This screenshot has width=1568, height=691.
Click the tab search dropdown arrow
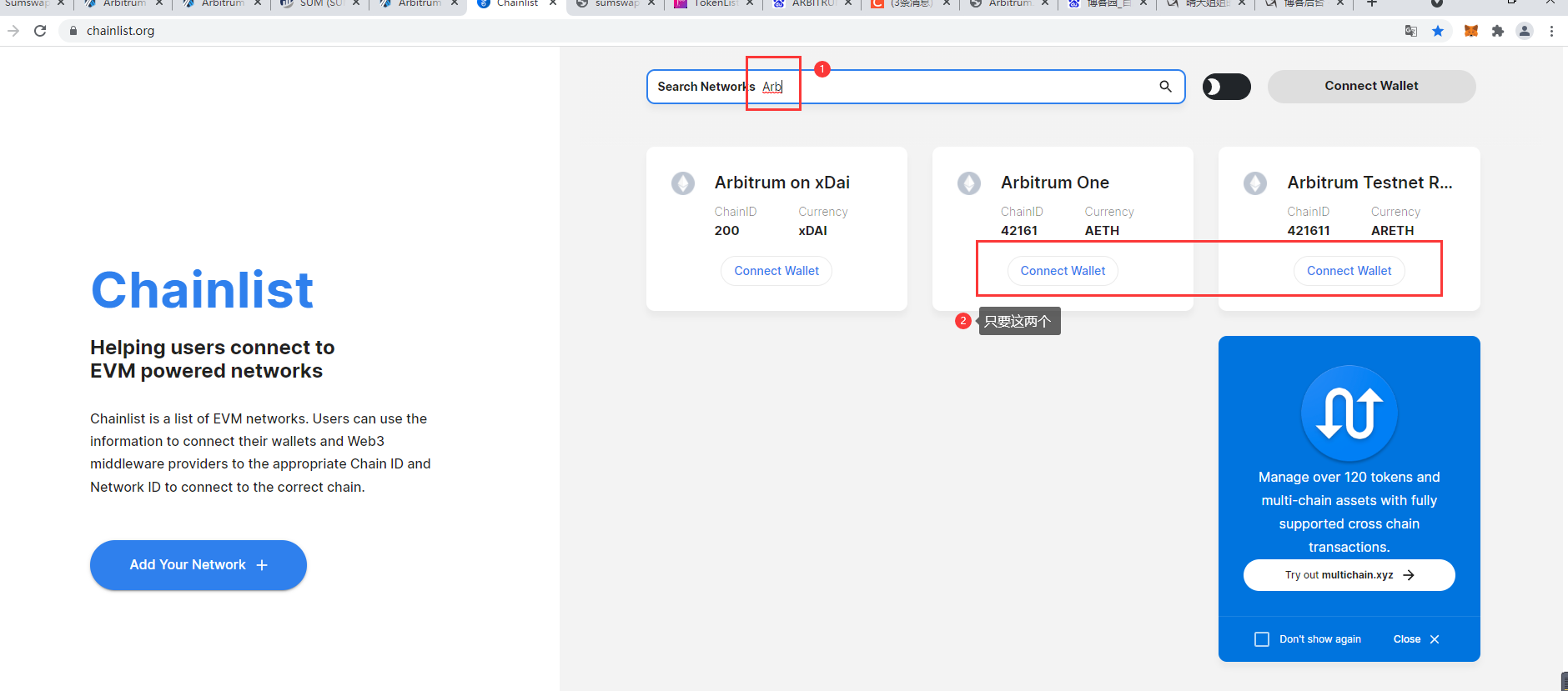[x=1437, y=3]
